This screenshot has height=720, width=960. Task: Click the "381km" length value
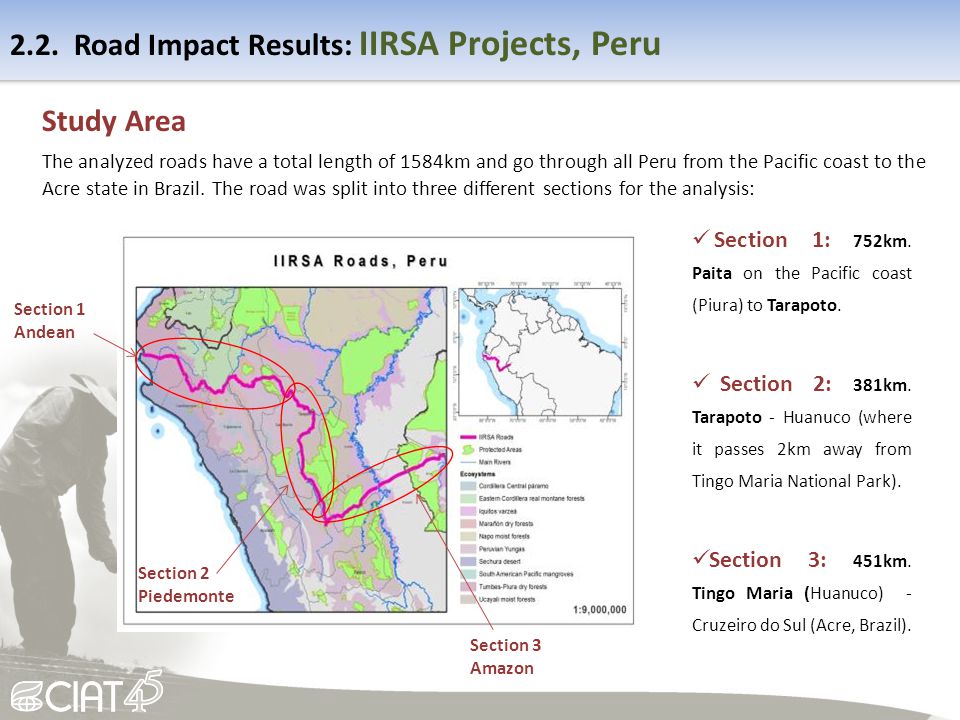(880, 385)
